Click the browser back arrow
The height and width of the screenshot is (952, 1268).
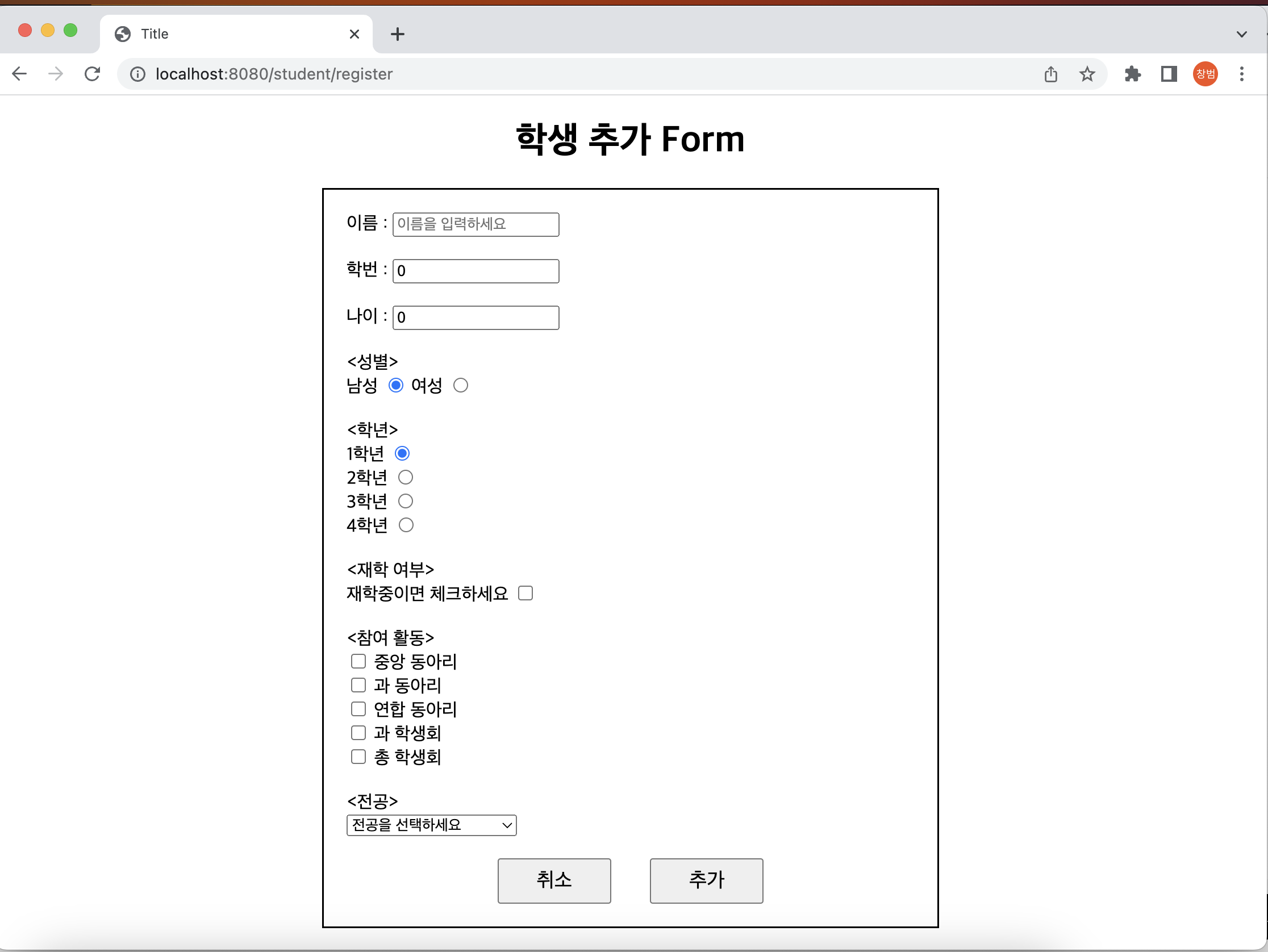[x=19, y=74]
